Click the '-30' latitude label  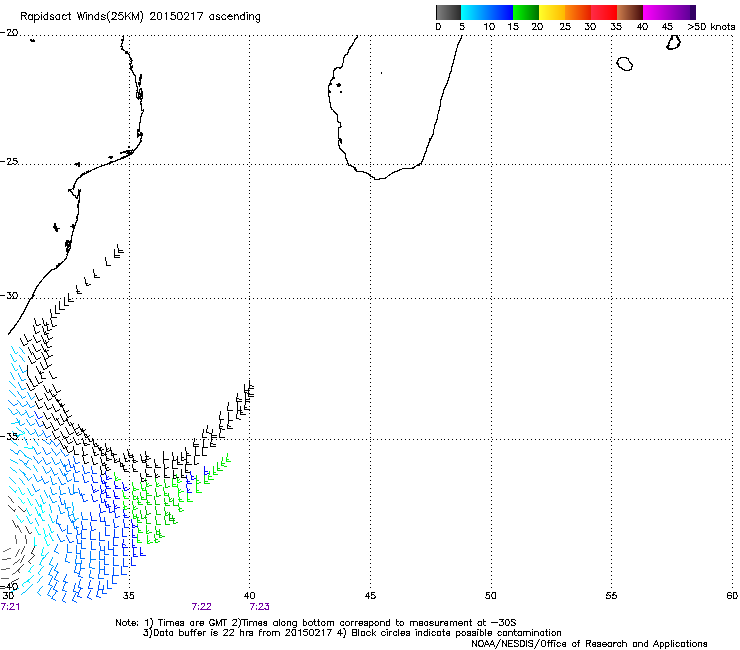(9, 295)
